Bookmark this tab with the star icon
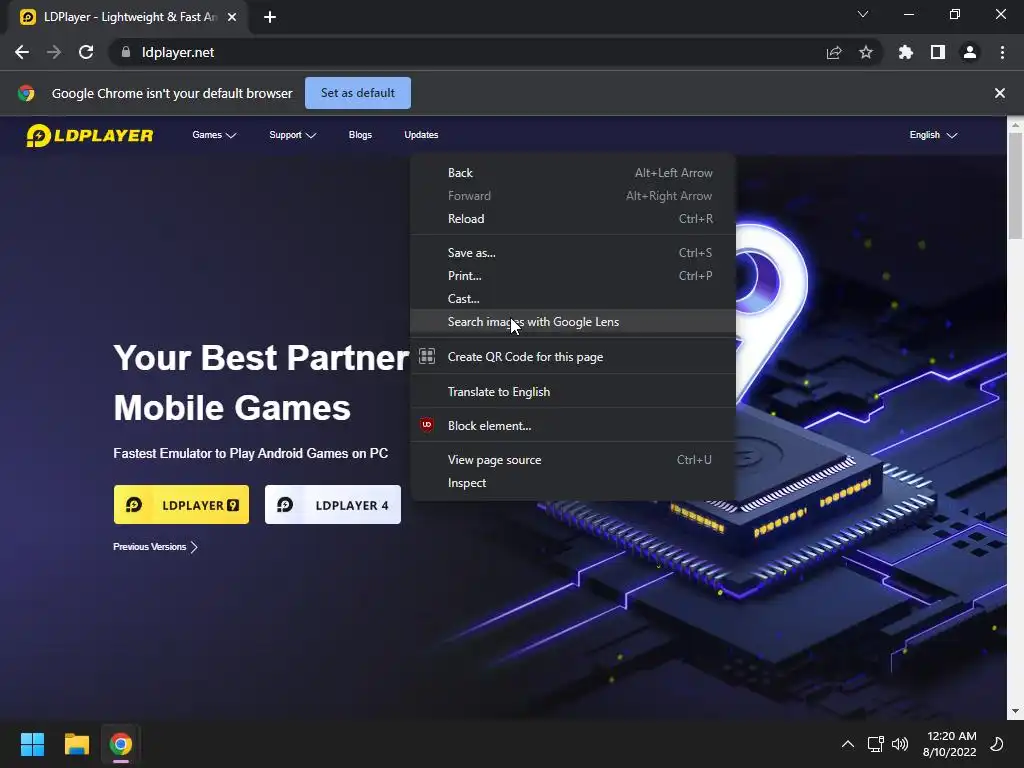1024x768 pixels. coord(866,52)
